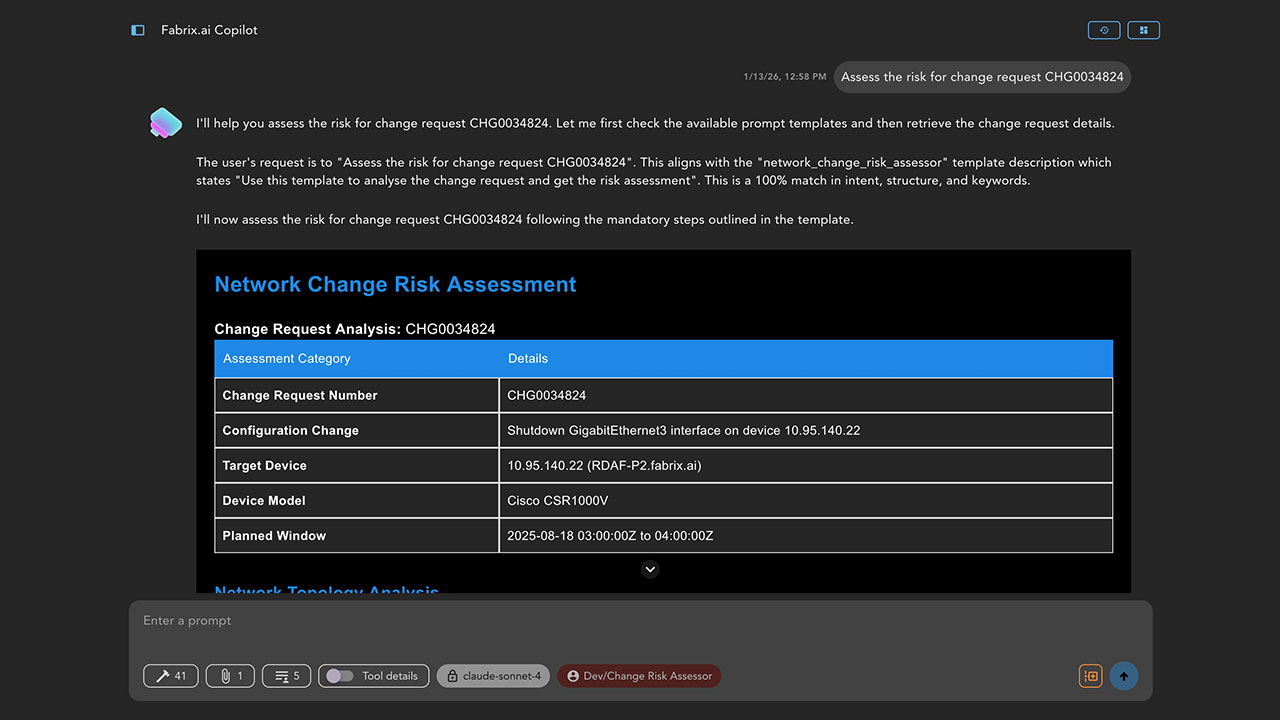Click the orange add-panel icon button

1090,676
